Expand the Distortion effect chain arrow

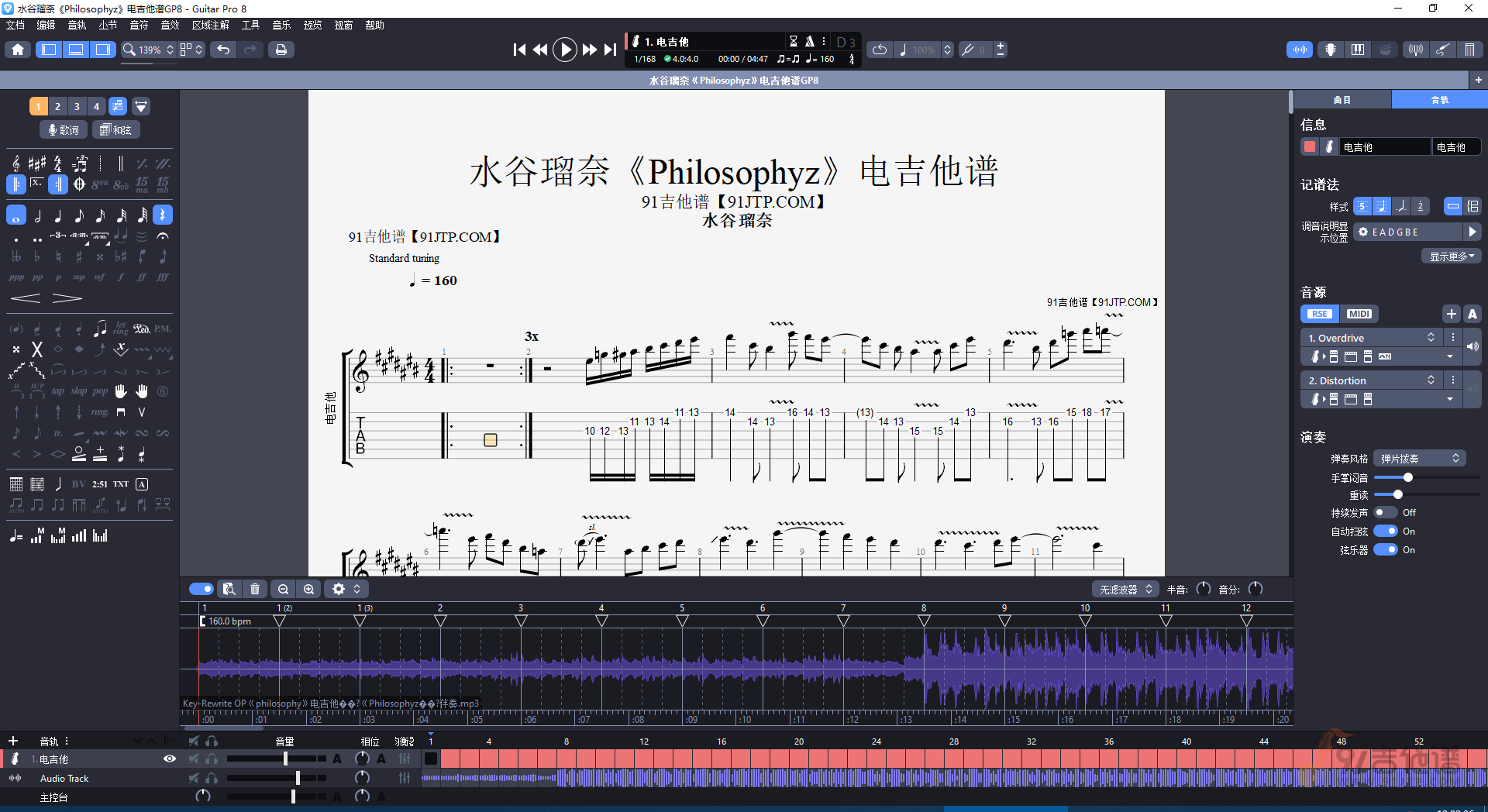tap(1450, 399)
